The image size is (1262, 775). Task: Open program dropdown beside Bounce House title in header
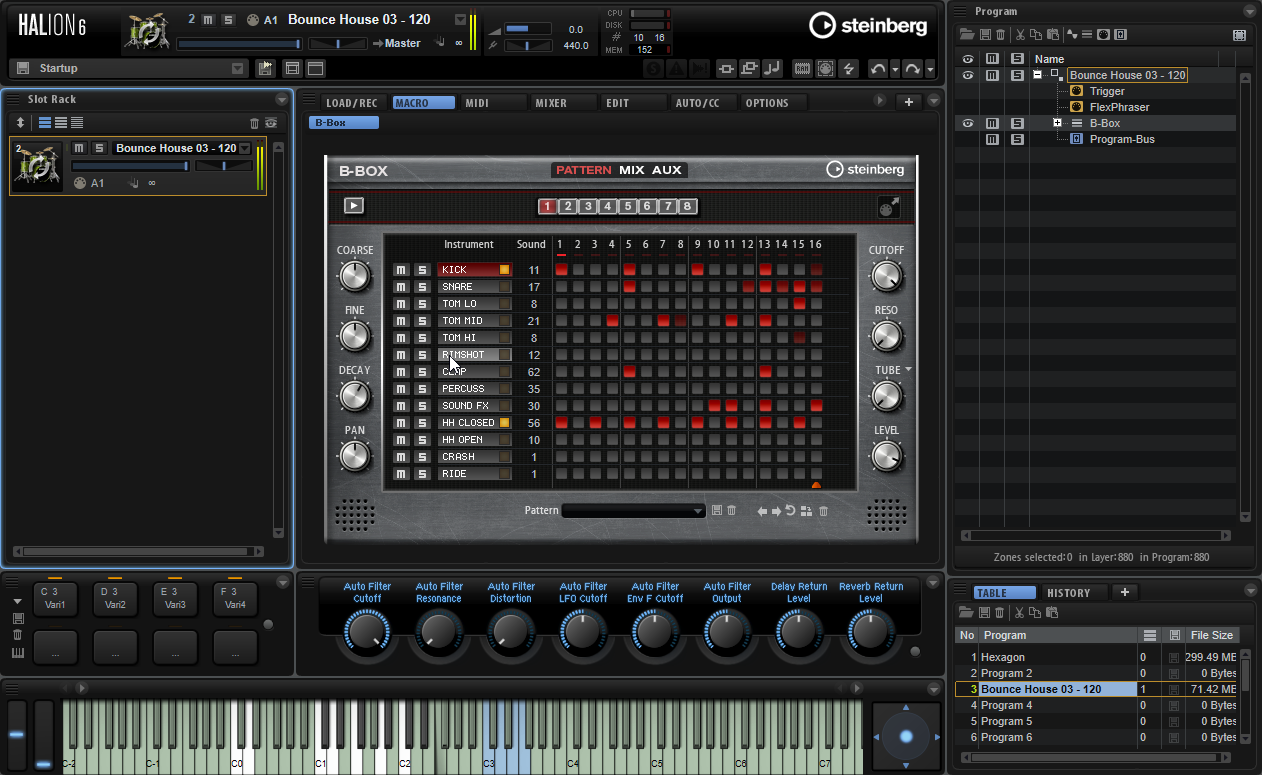pyautogui.click(x=460, y=19)
